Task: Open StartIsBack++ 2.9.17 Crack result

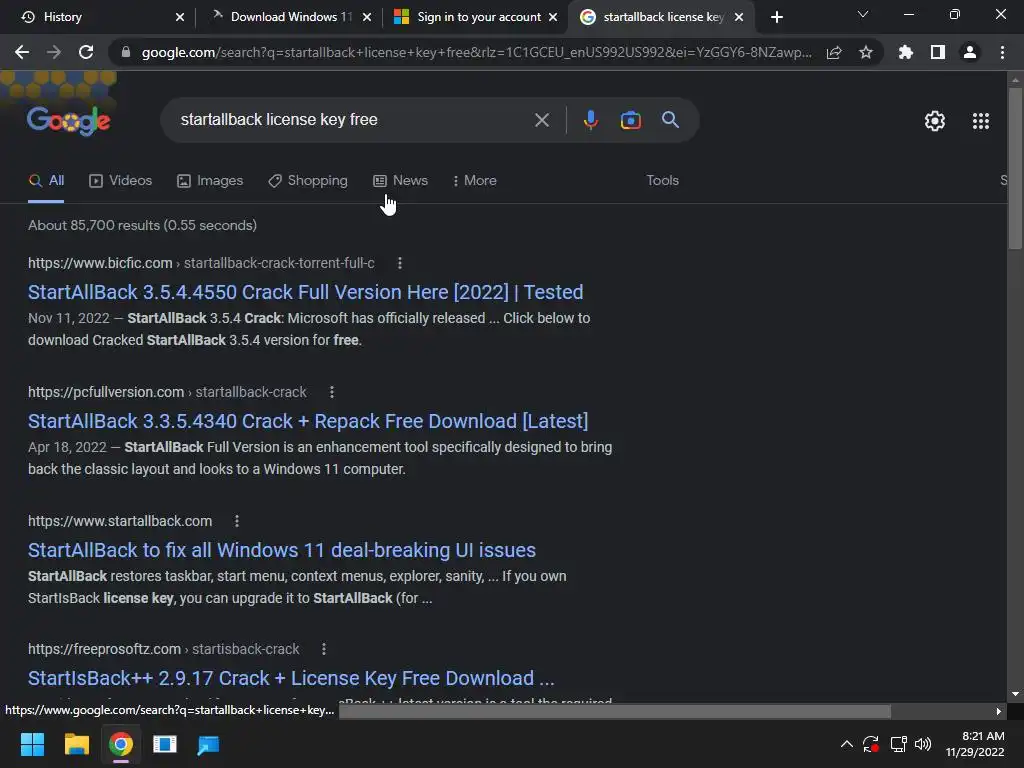Action: pos(291,679)
